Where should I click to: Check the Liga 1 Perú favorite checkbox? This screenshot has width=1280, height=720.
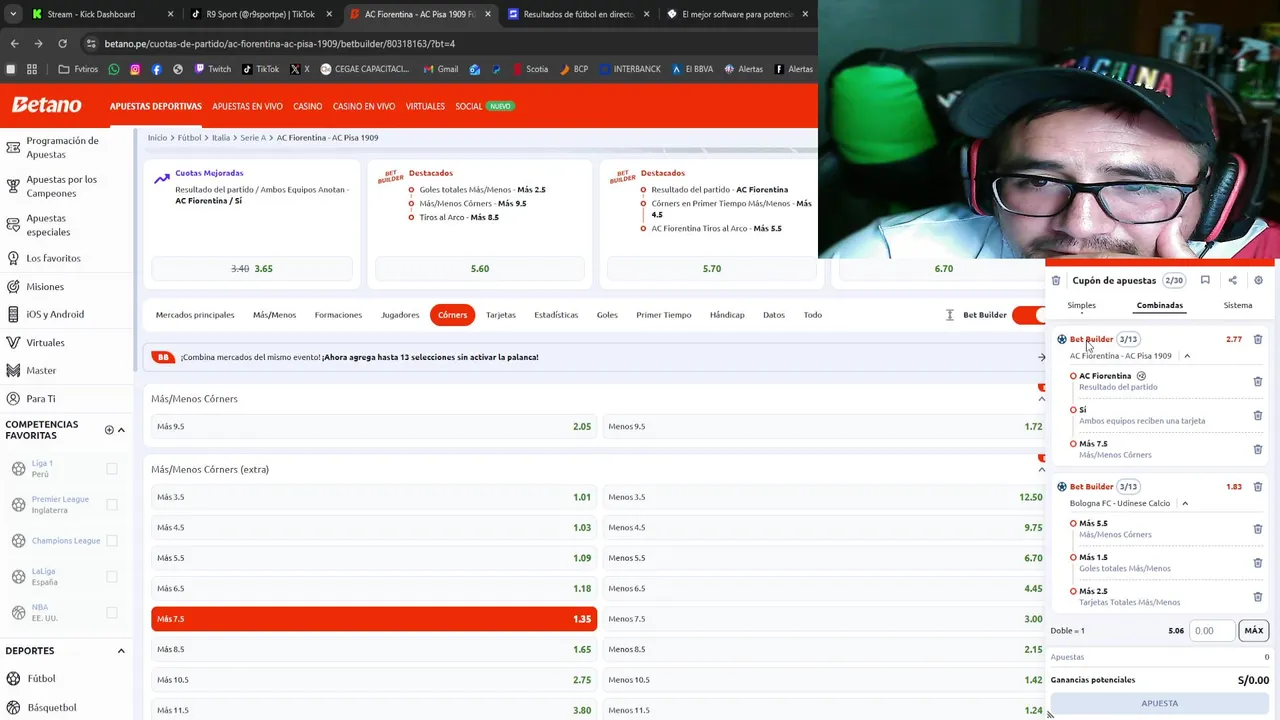point(112,468)
